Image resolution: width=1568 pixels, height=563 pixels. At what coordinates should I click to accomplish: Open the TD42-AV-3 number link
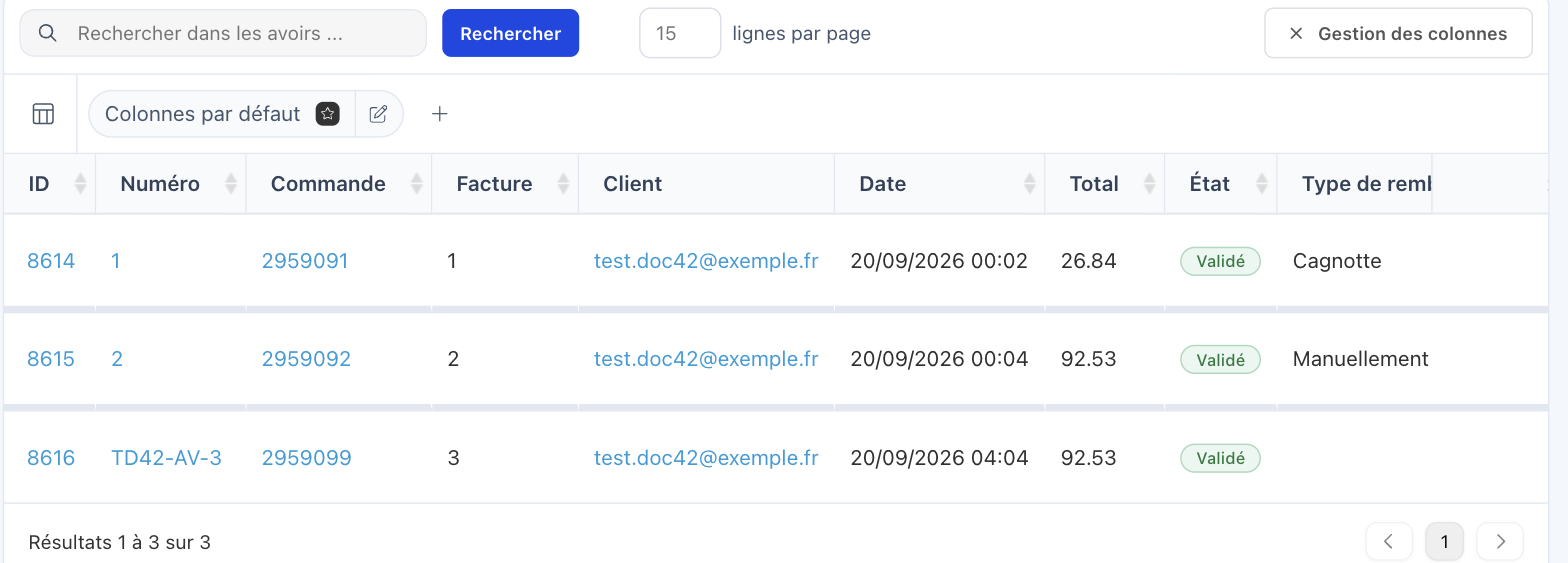coord(166,458)
